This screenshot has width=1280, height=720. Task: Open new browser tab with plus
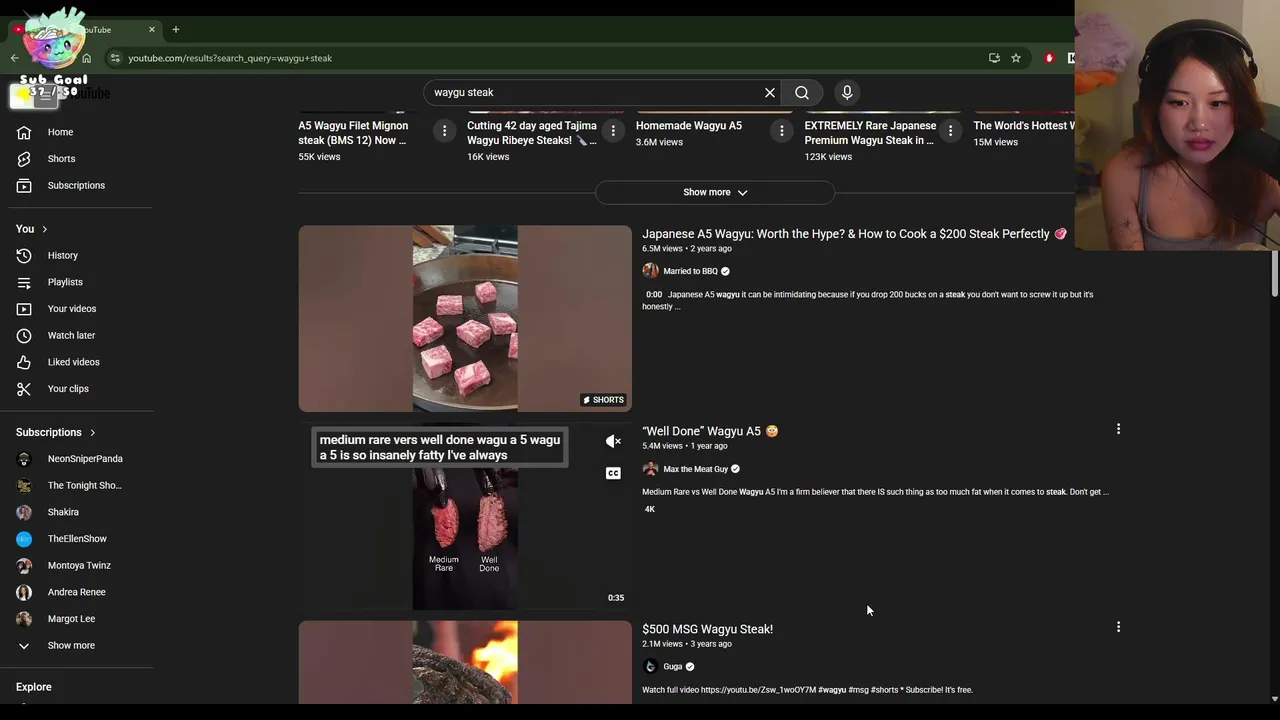point(175,30)
